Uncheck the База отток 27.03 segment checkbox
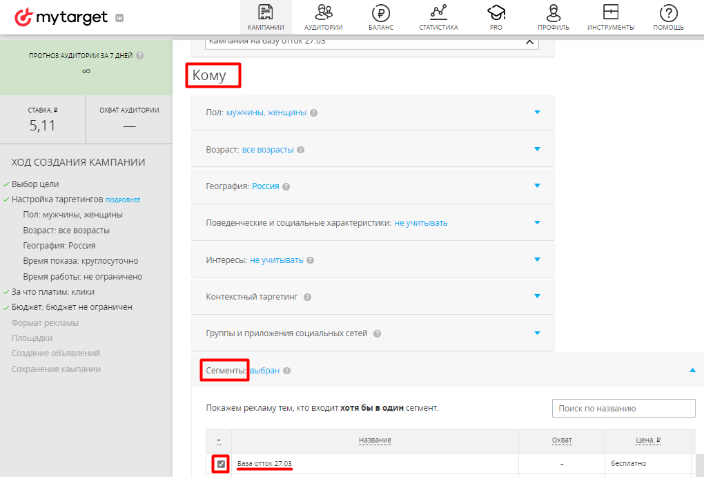This screenshot has width=704, height=477. (x=221, y=464)
